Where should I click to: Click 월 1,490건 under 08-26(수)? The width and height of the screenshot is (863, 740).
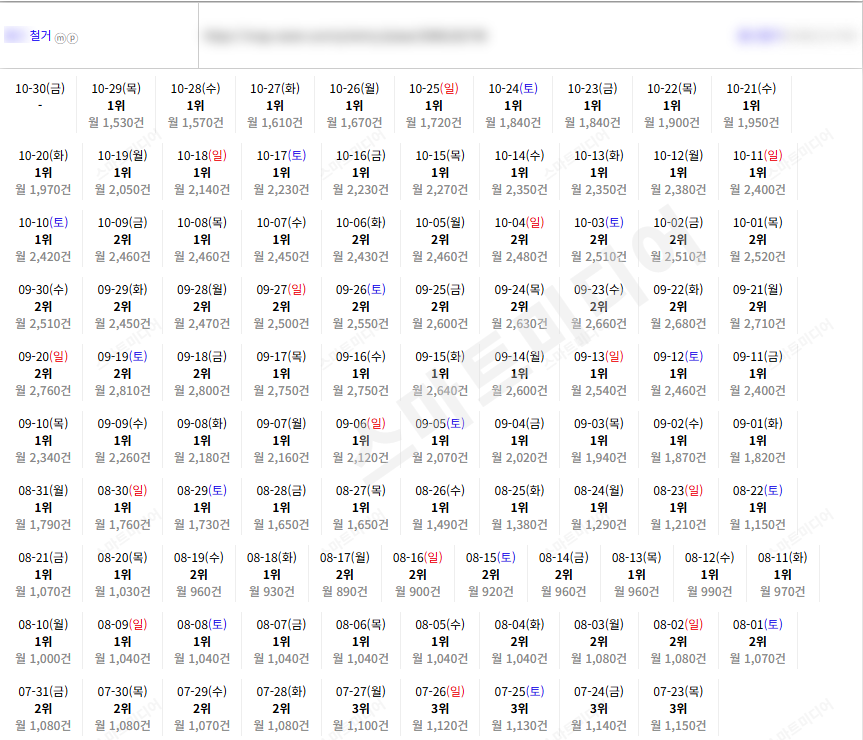click(440, 525)
